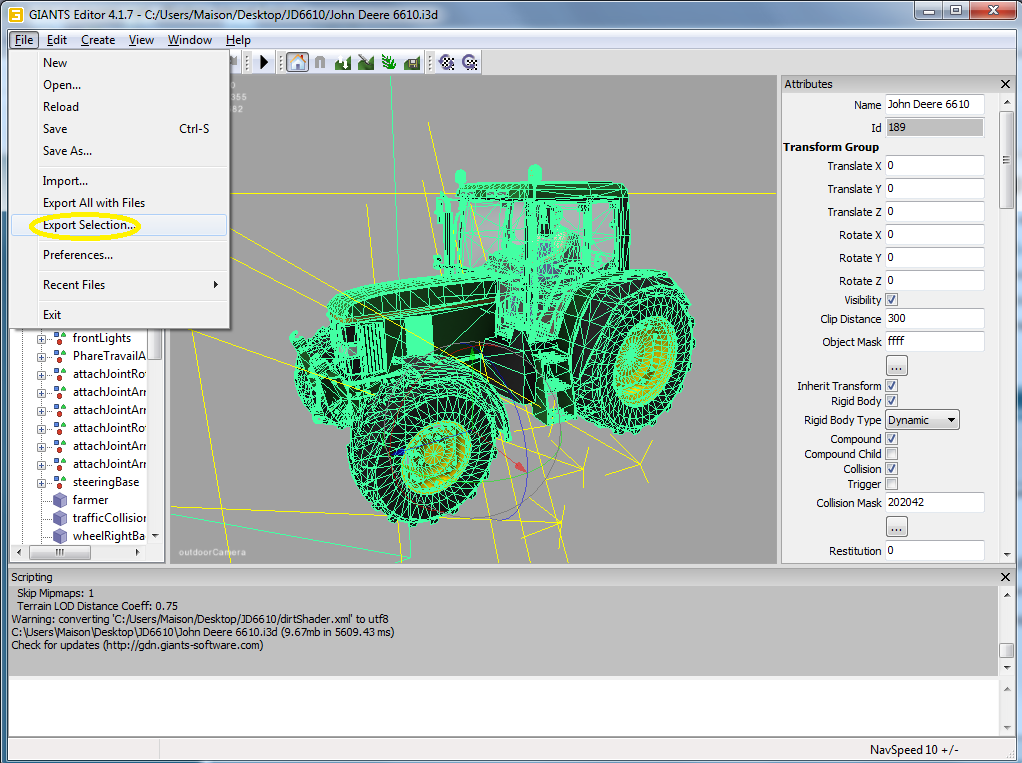Open Preferences... from the File menu

(x=119, y=255)
